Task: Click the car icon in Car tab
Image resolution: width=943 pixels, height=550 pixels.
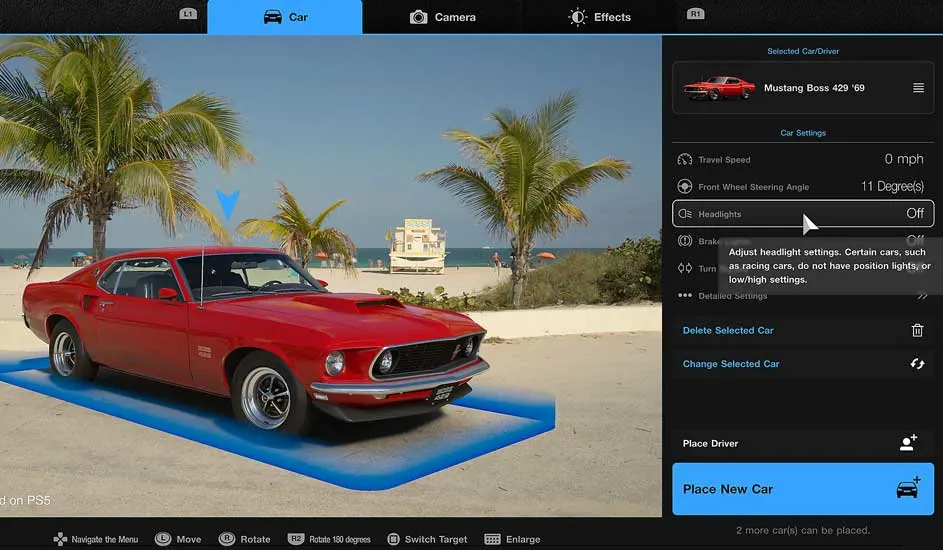Action: [x=272, y=17]
